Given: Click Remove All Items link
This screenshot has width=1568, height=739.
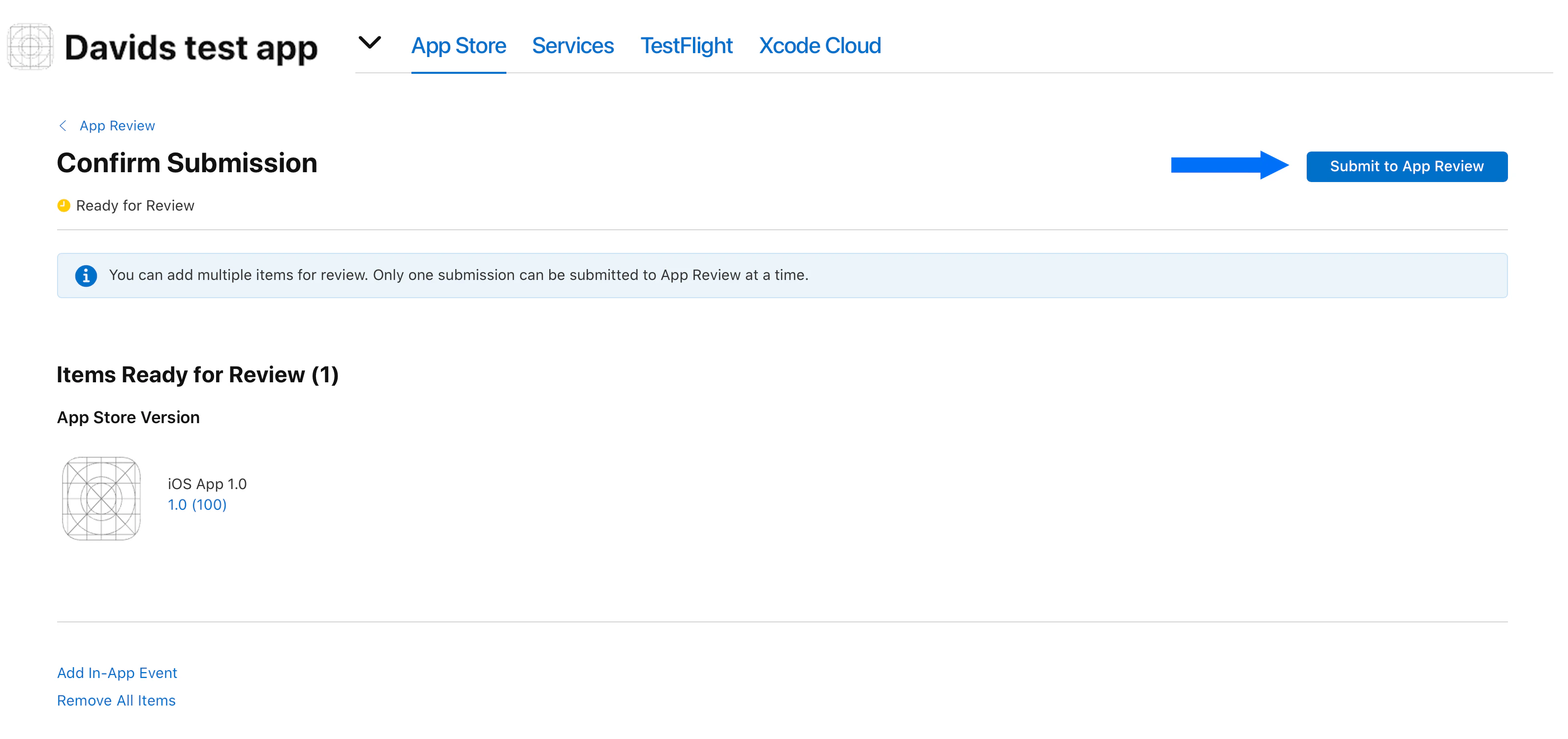Looking at the screenshot, I should pos(116,701).
